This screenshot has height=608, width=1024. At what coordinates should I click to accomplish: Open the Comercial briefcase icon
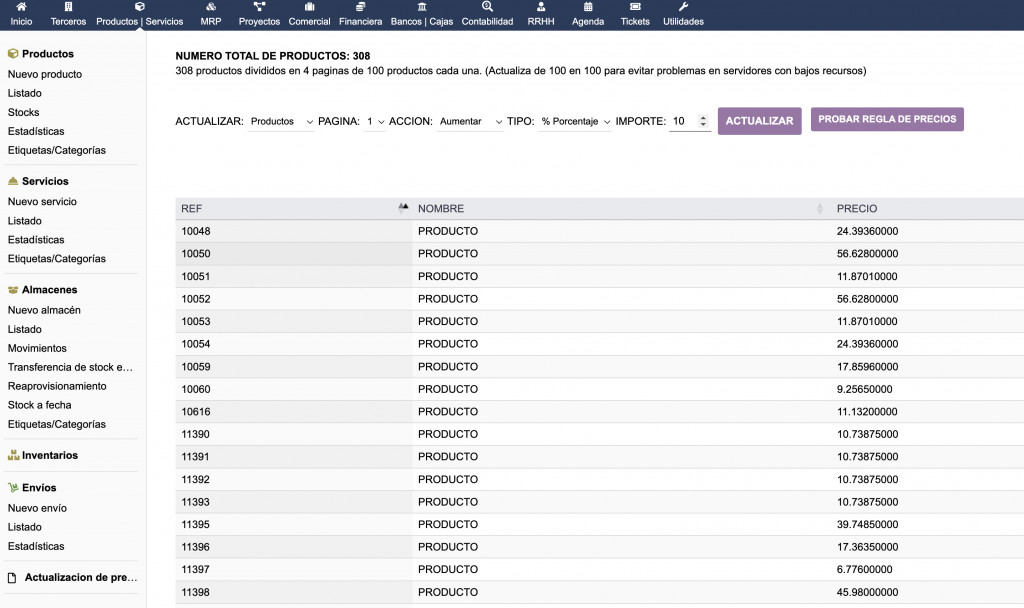(x=309, y=7)
